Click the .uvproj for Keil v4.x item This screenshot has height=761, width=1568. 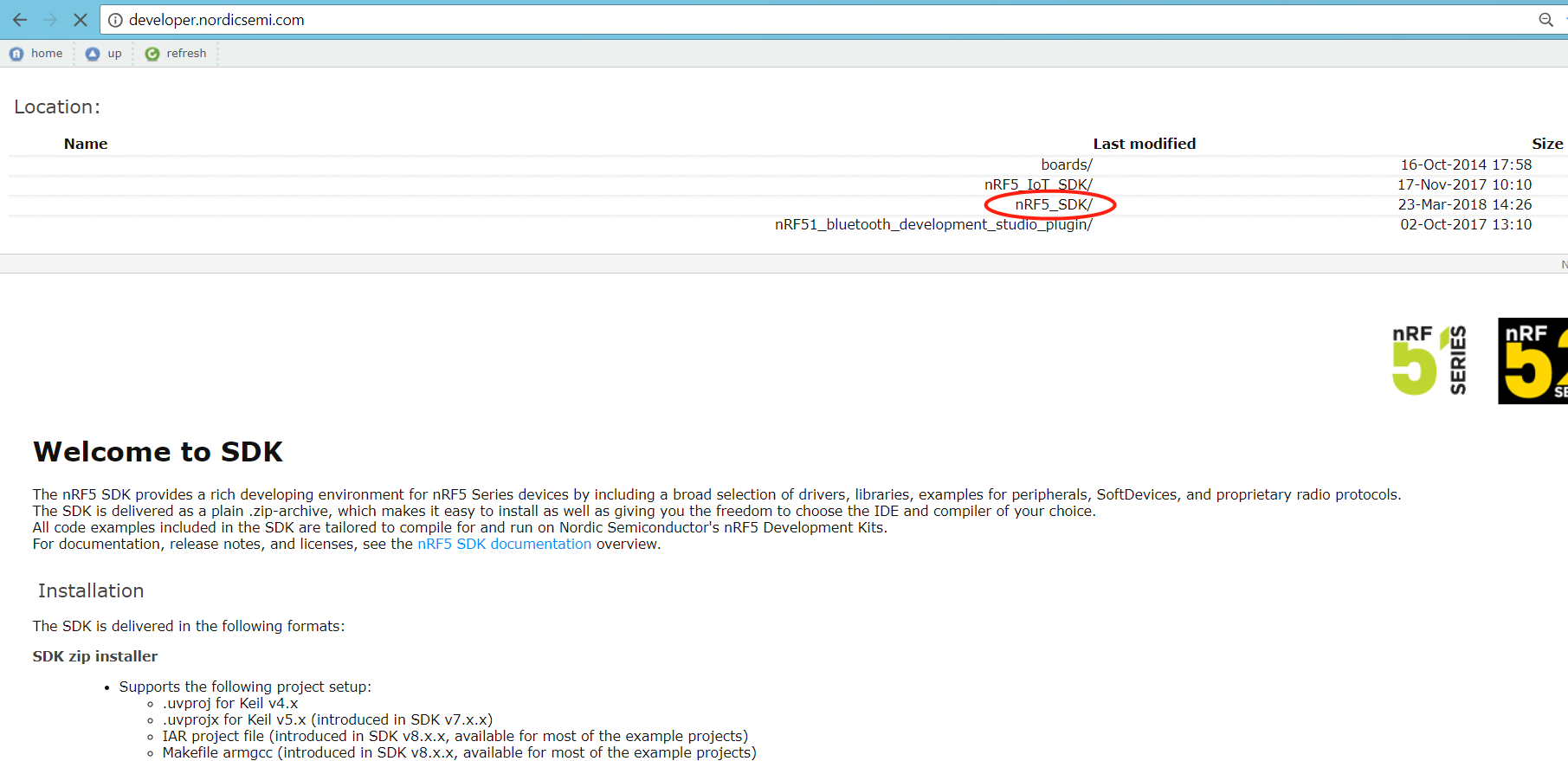(x=230, y=703)
